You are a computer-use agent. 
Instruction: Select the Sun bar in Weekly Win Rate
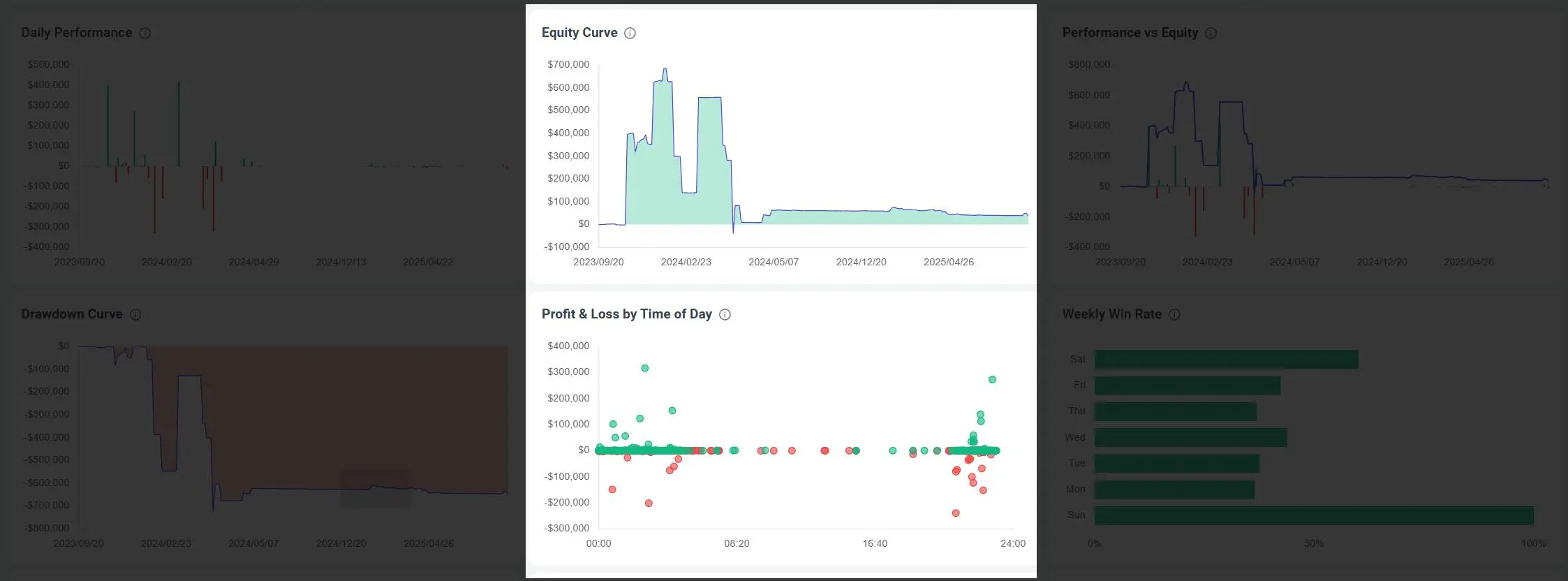1312,515
